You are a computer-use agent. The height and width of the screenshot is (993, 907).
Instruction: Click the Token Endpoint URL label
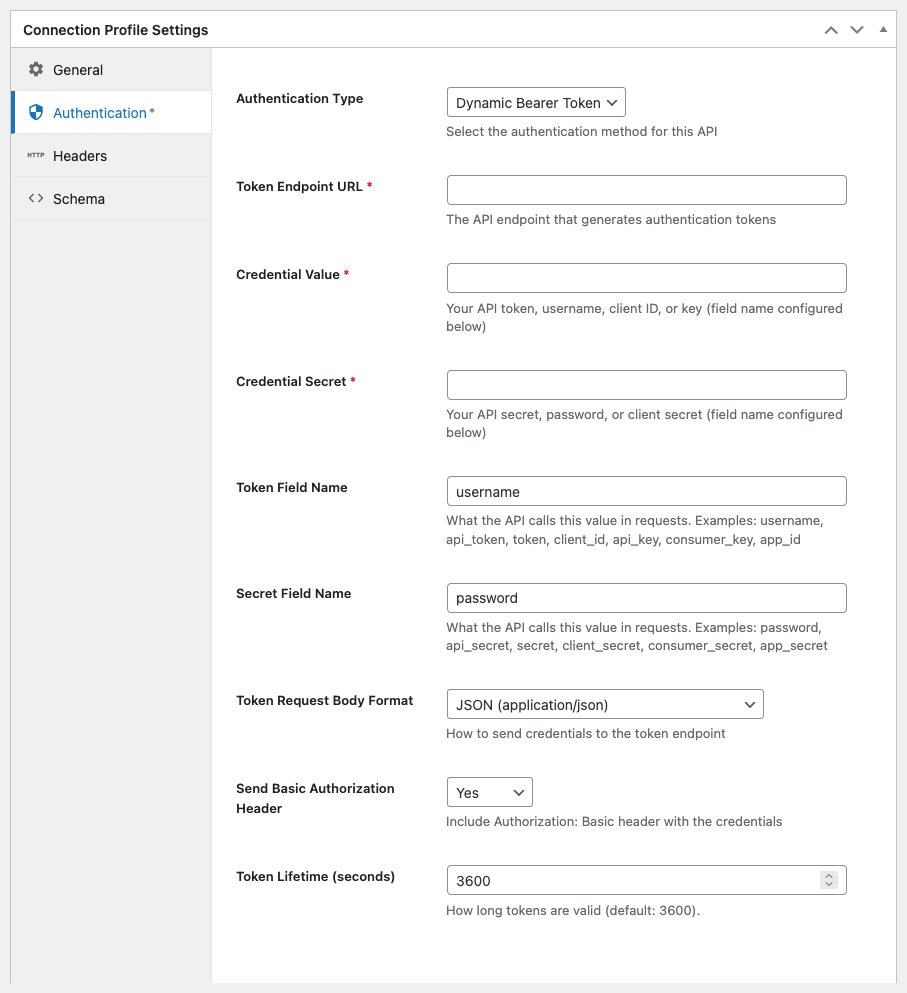[304, 186]
